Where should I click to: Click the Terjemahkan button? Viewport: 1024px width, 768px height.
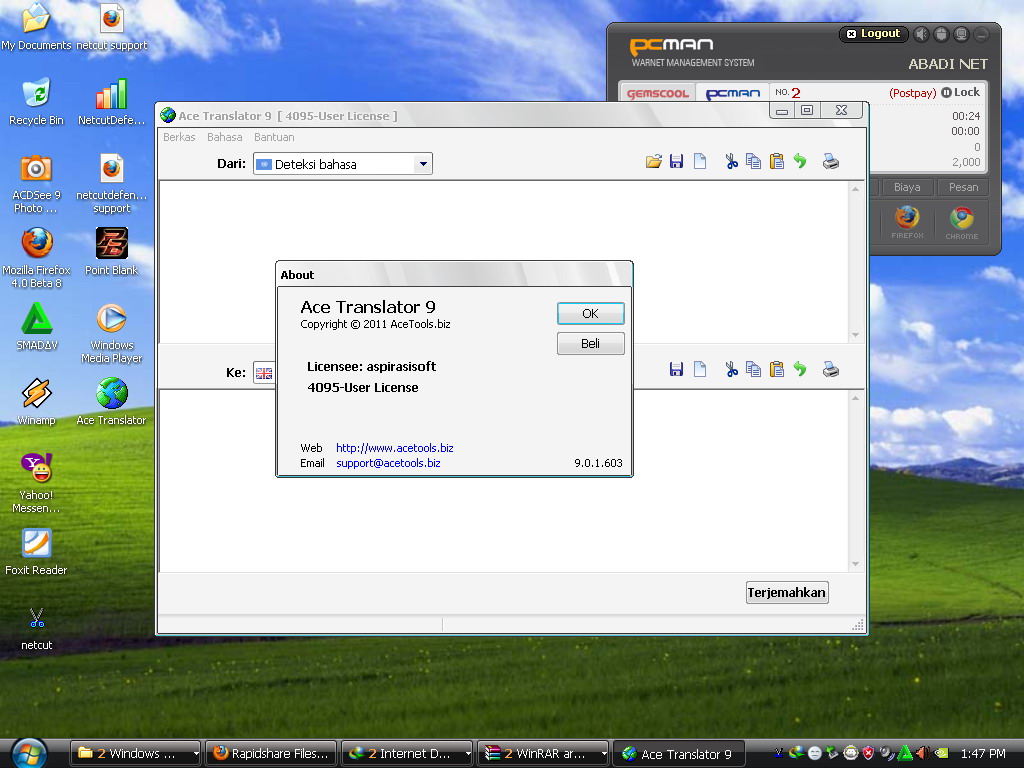tap(787, 592)
